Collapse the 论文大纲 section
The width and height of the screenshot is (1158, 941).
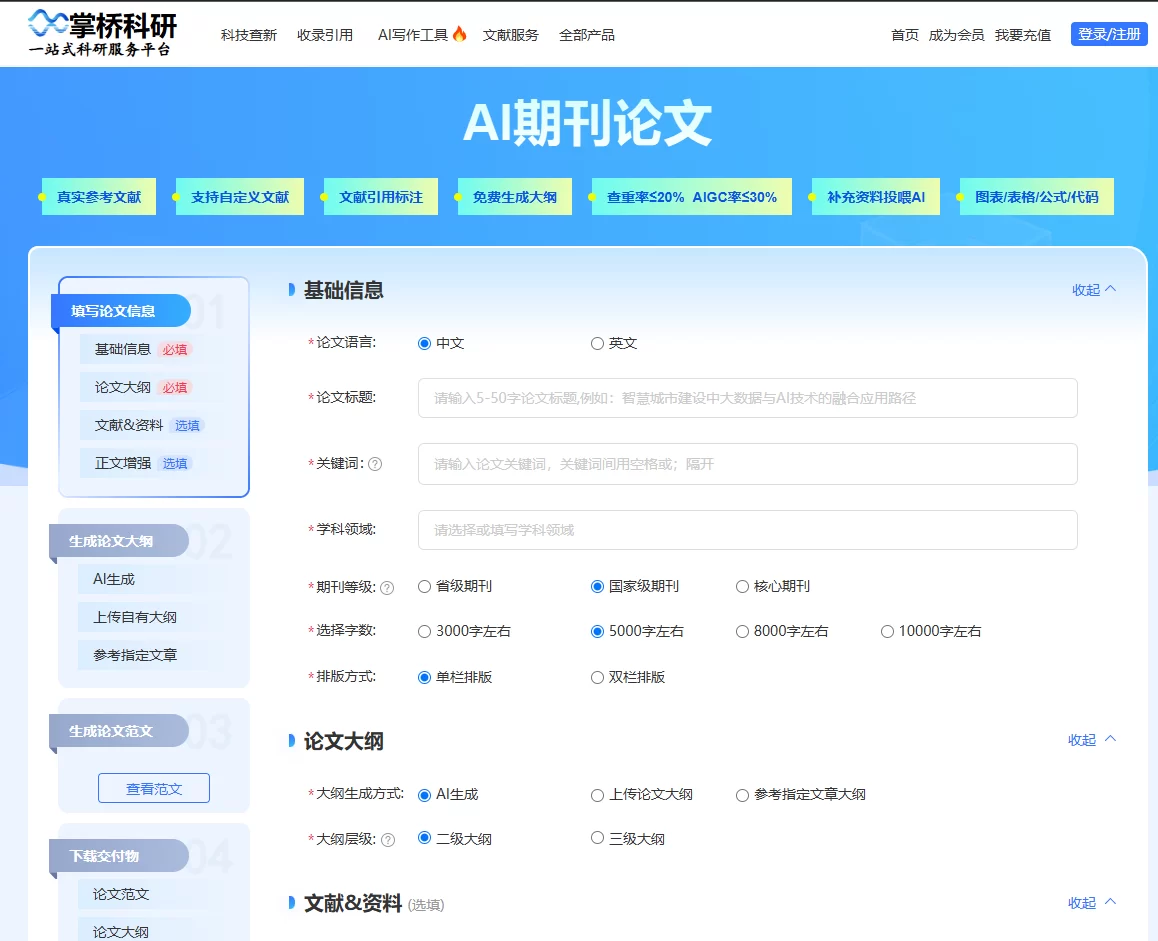tap(1092, 740)
